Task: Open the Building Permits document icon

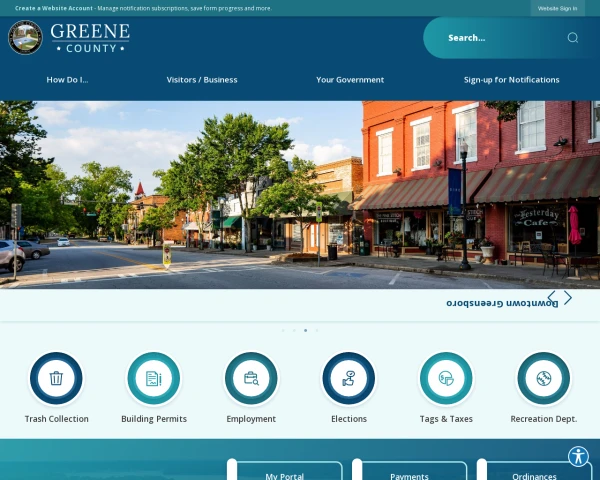Action: point(154,378)
